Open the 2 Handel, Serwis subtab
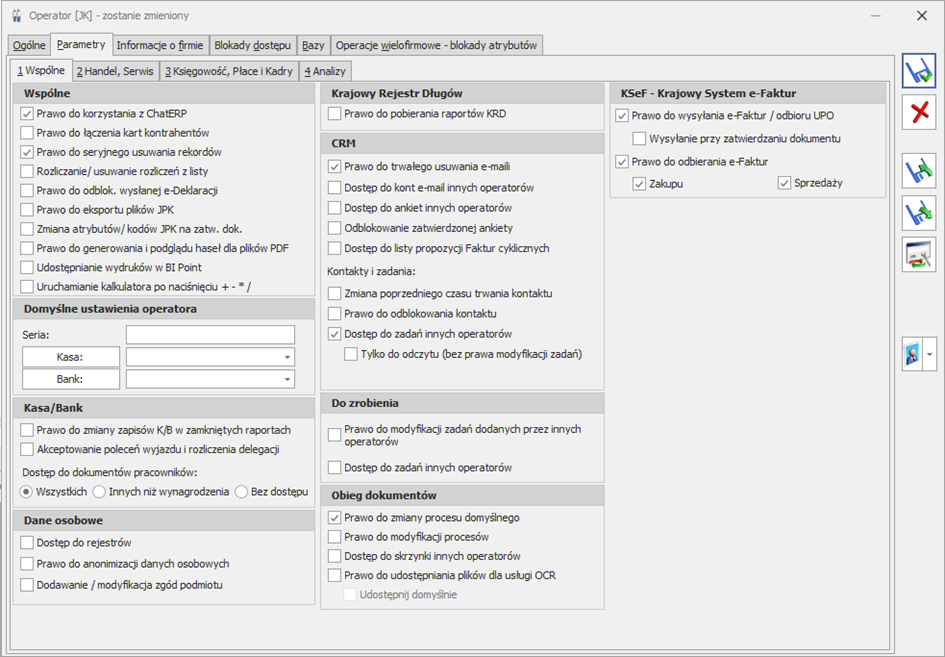The height and width of the screenshot is (657, 945). tap(114, 71)
